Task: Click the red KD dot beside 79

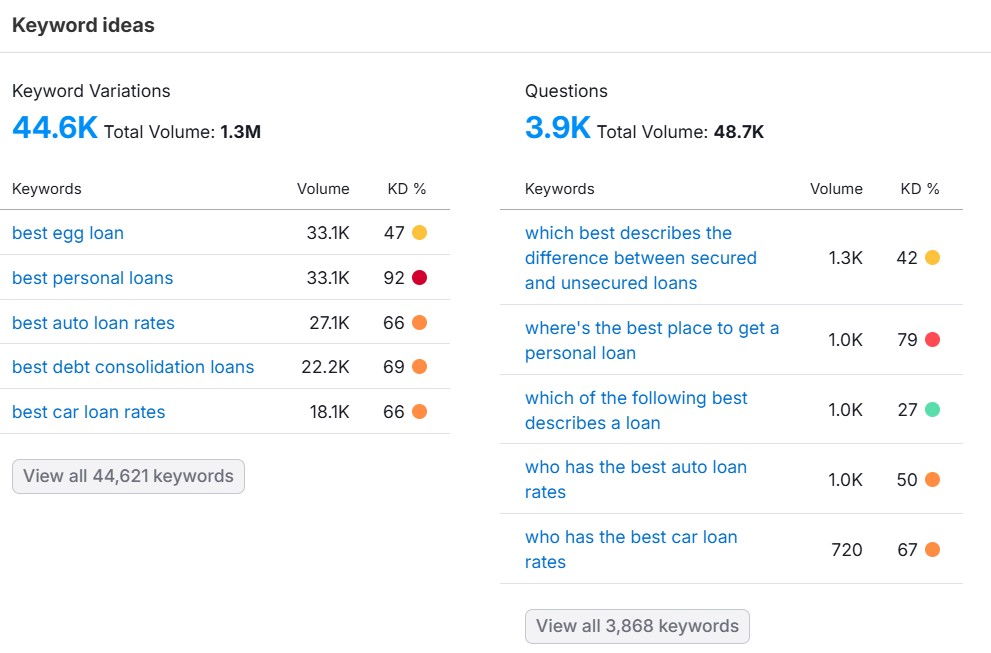Action: pos(932,340)
